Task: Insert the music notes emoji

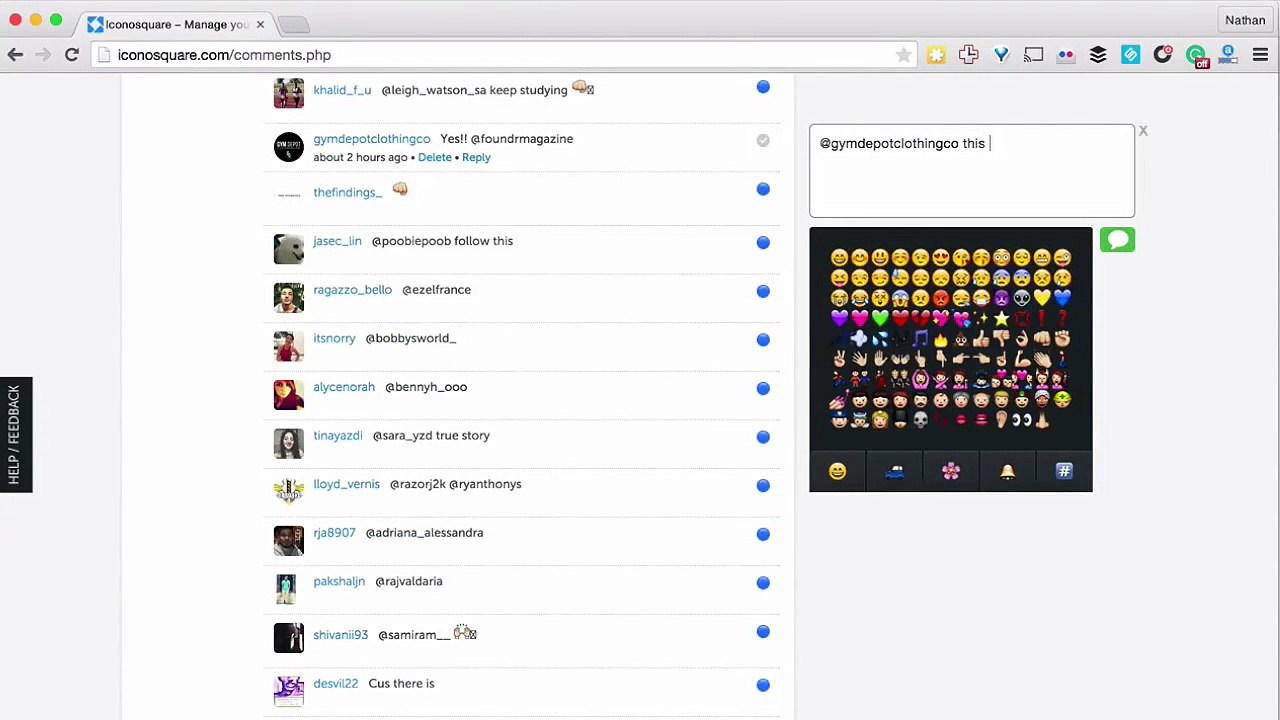Action: pyautogui.click(x=921, y=338)
